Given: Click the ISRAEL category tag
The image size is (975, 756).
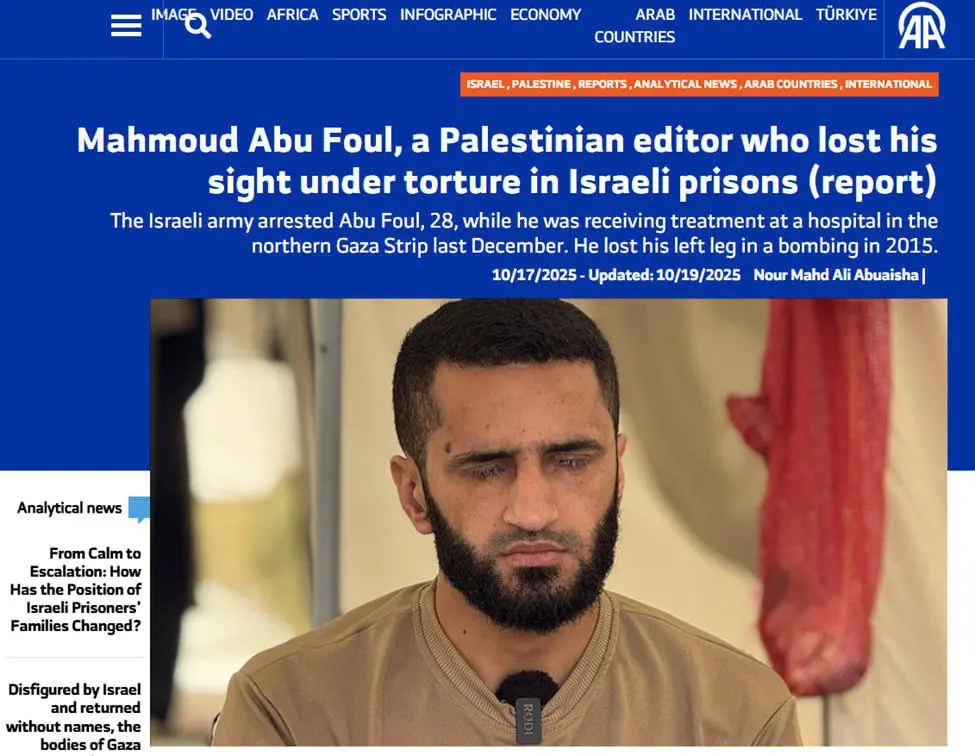Looking at the screenshot, I should pyautogui.click(x=485, y=84).
